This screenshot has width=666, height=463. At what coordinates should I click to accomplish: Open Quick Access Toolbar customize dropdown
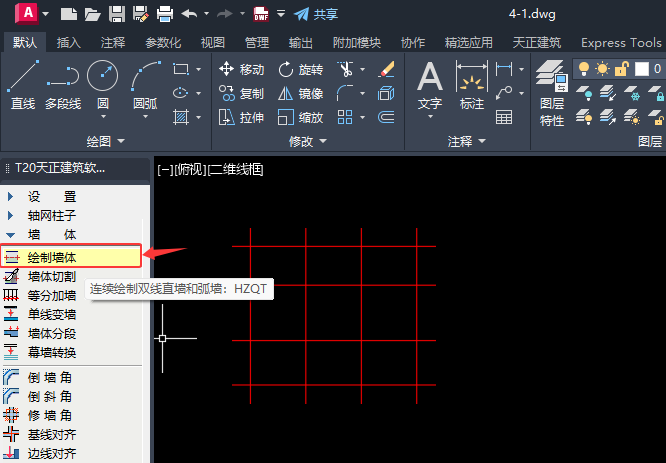(x=281, y=14)
